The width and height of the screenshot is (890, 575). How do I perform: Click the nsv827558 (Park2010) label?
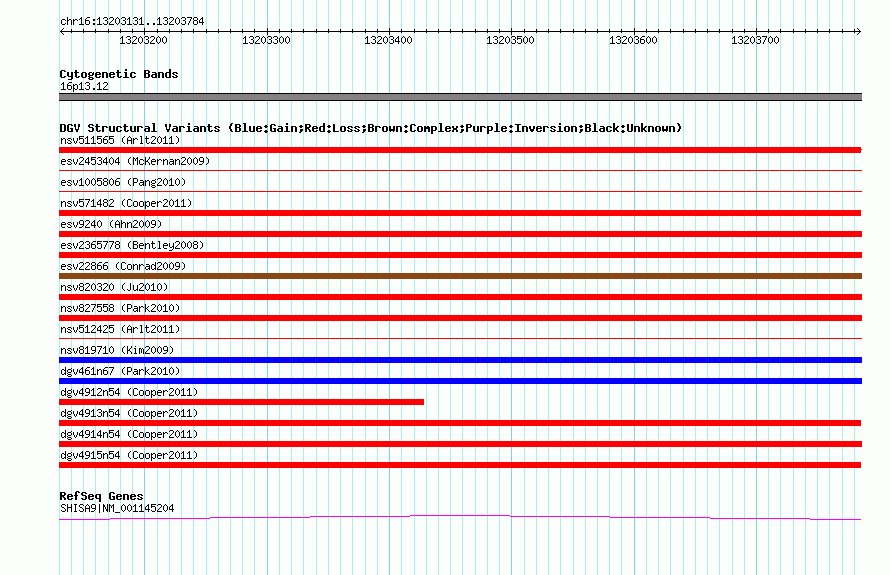click(120, 308)
